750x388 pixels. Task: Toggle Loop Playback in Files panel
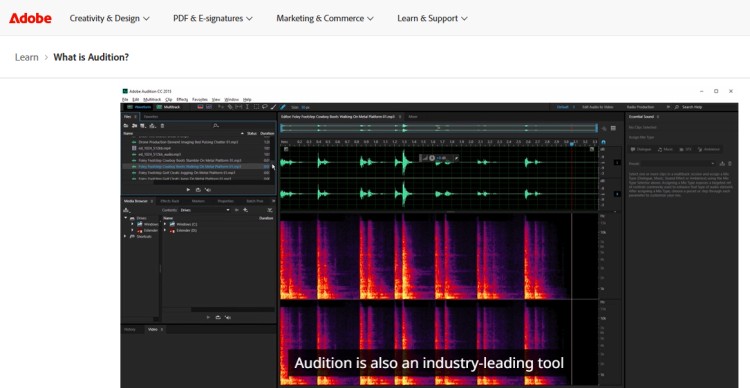[x=198, y=190]
